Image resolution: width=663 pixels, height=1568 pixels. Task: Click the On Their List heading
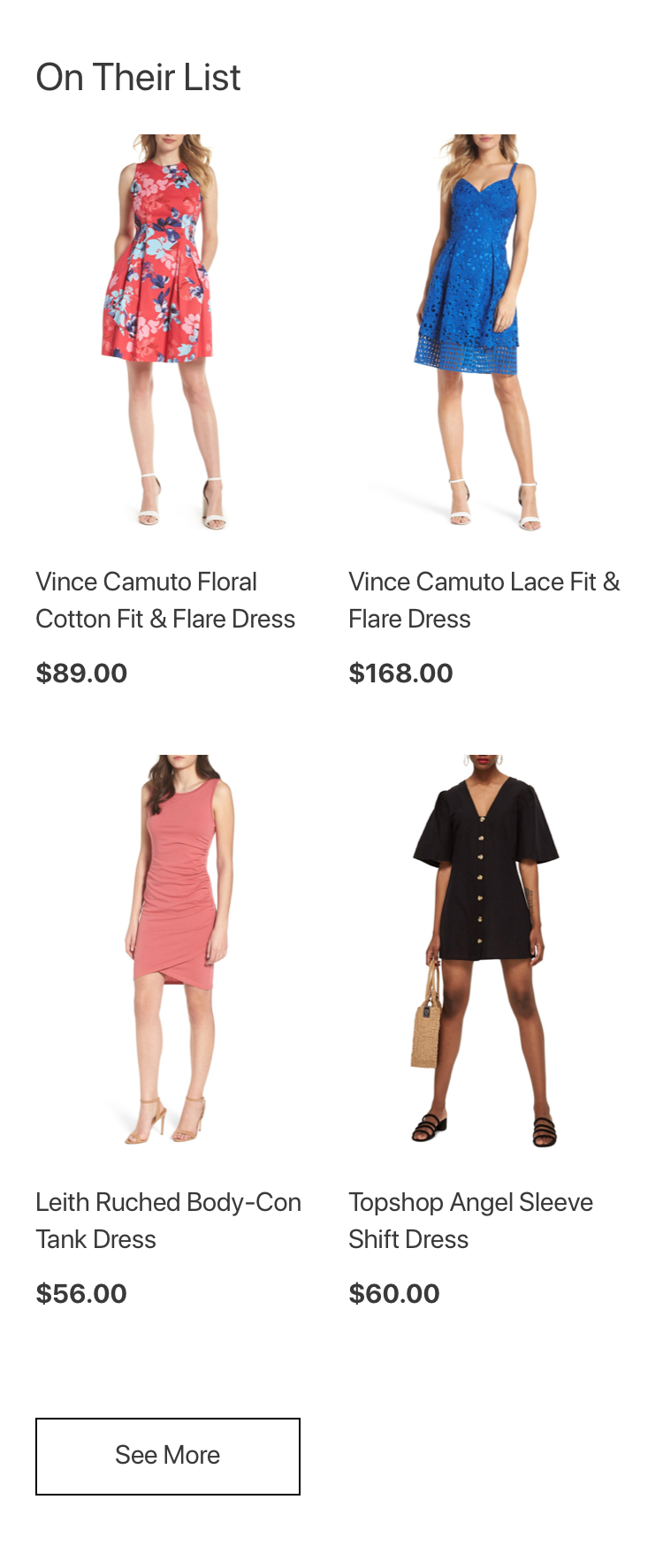click(x=138, y=78)
